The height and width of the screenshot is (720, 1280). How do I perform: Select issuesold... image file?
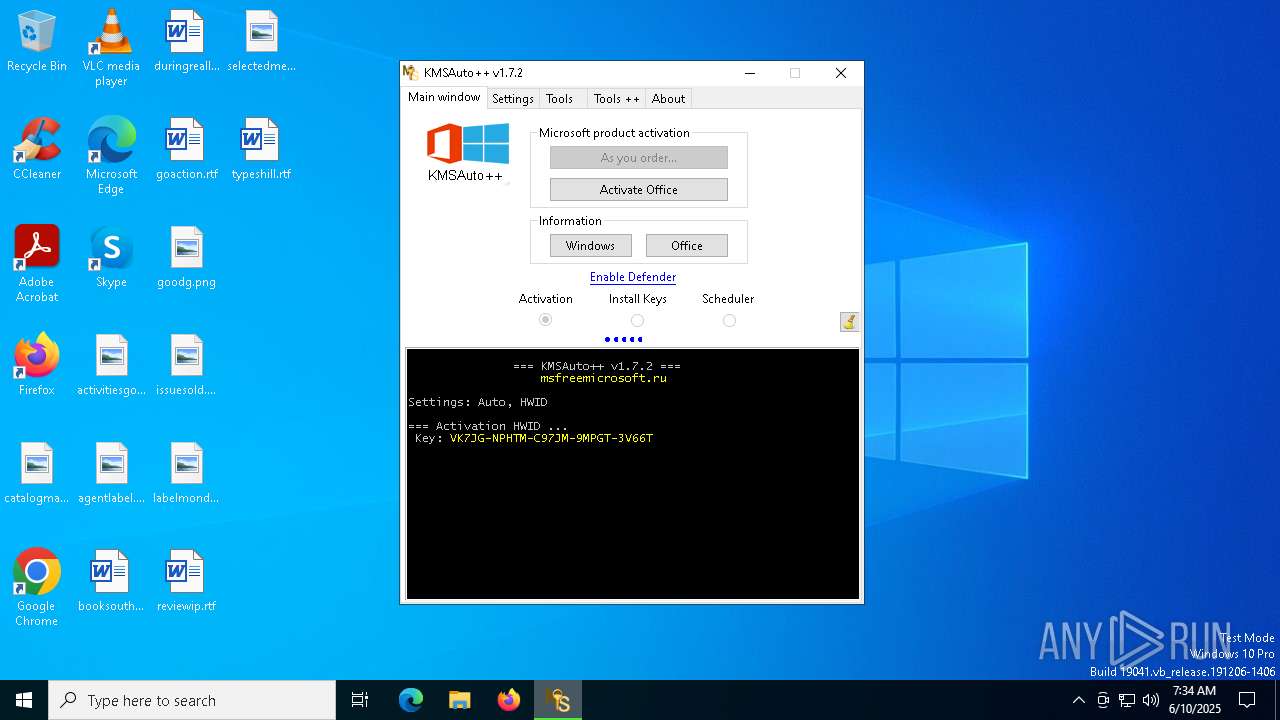[x=186, y=365]
